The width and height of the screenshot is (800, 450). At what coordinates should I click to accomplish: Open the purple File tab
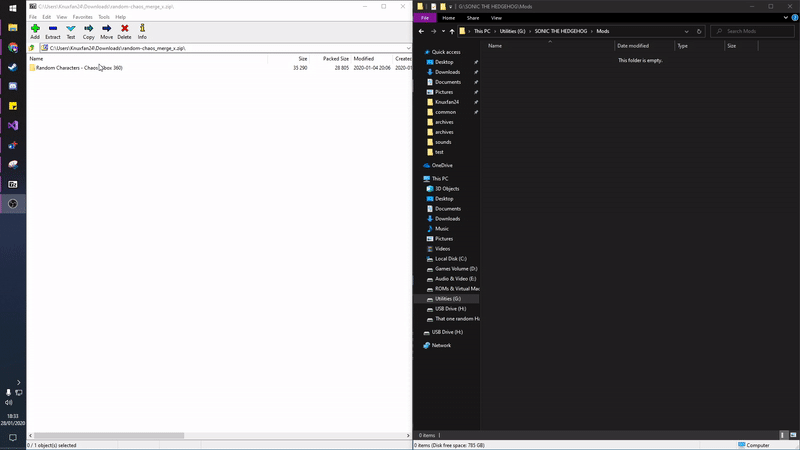click(426, 18)
